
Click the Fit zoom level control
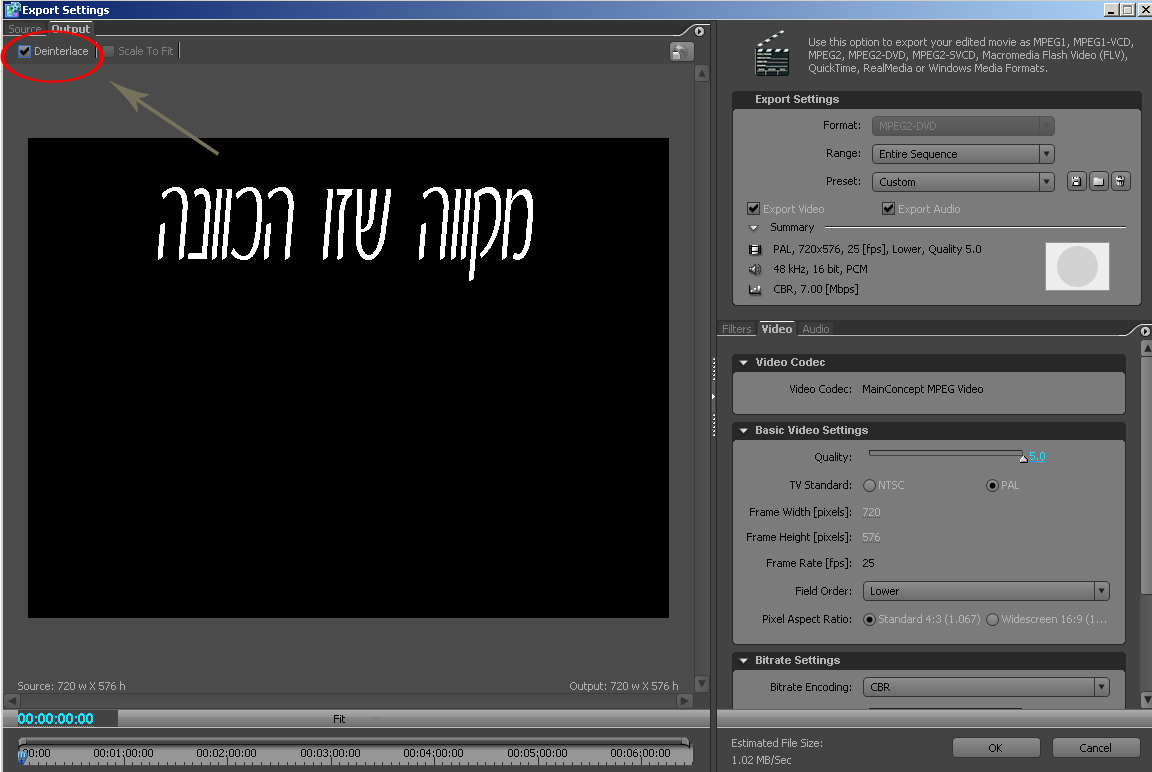[x=339, y=719]
